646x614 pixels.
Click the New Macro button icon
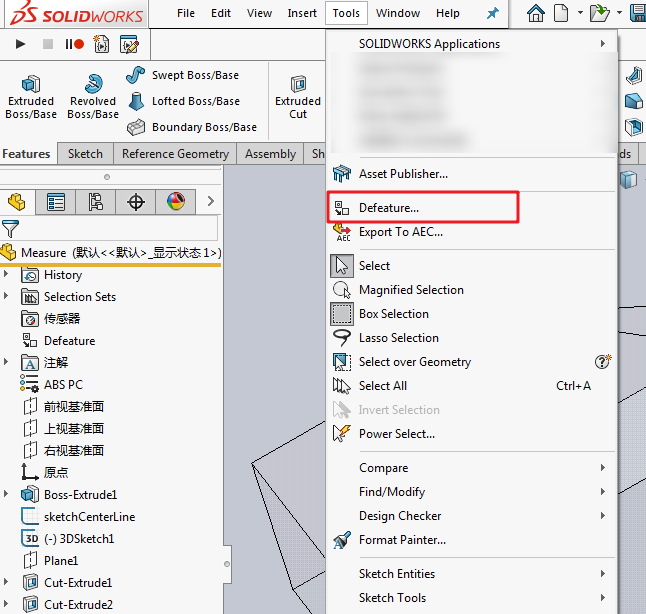pos(101,44)
